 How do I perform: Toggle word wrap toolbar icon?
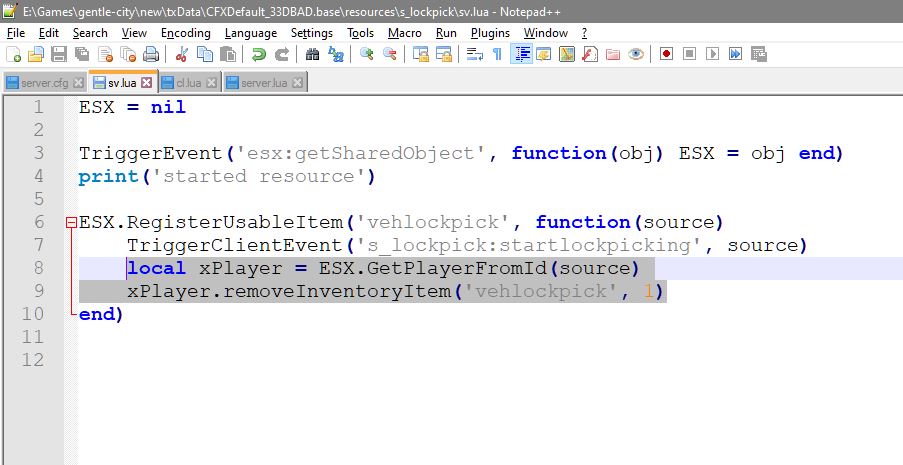click(475, 55)
